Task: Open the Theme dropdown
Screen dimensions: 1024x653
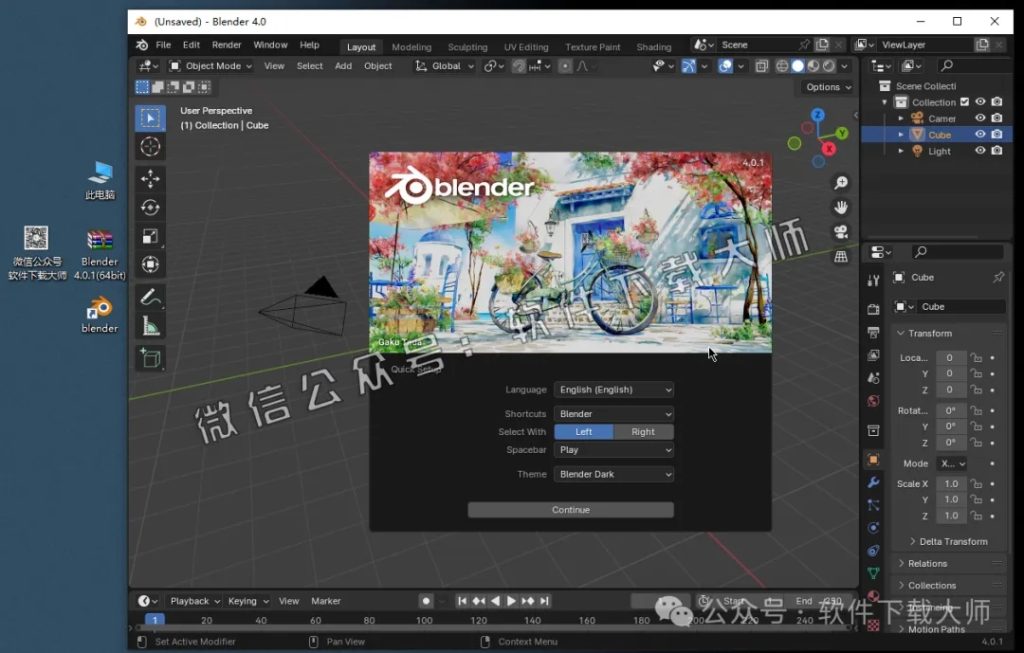Action: pyautogui.click(x=613, y=473)
